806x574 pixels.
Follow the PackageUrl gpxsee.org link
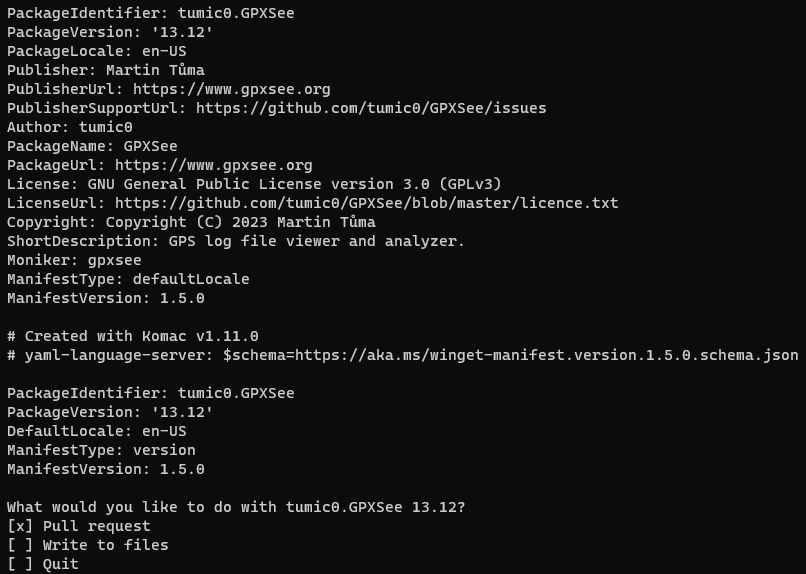point(213,165)
